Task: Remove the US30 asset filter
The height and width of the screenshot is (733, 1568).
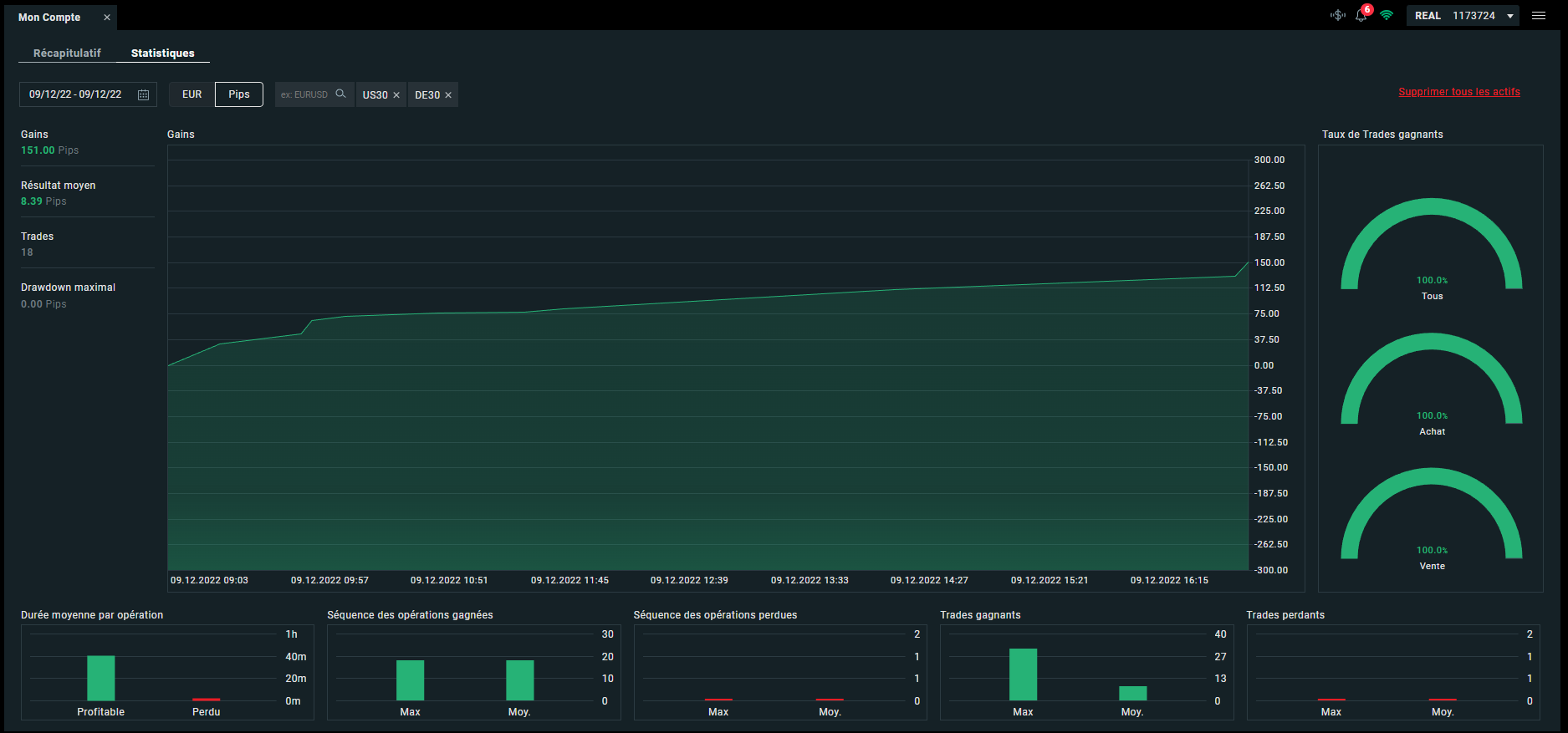Action: coord(396,95)
